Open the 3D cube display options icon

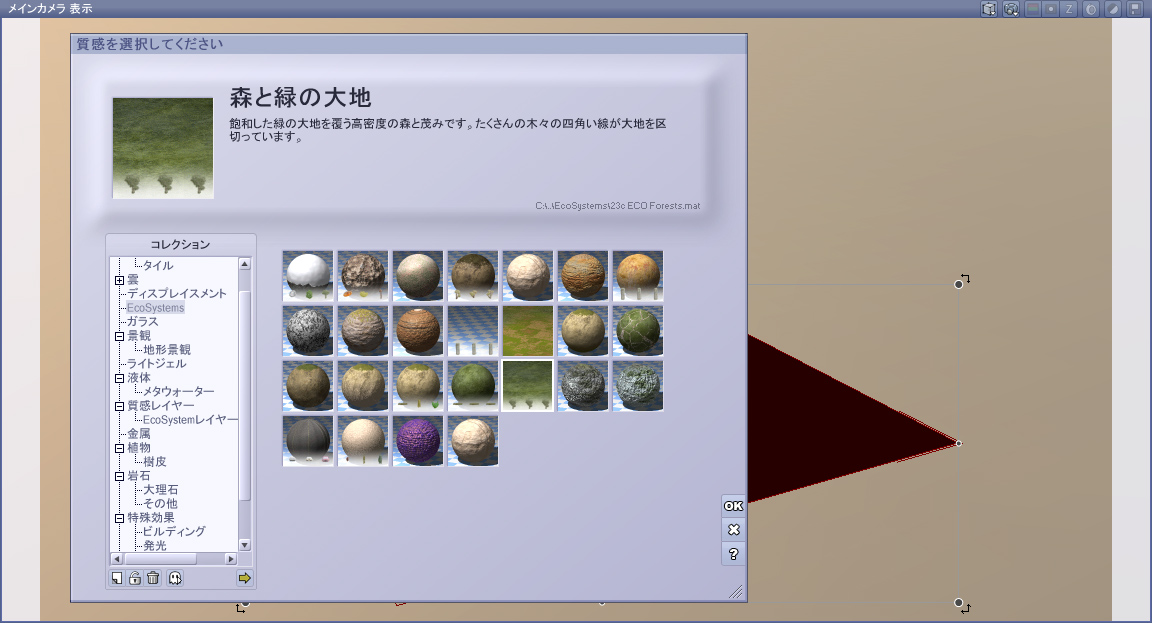(x=989, y=9)
